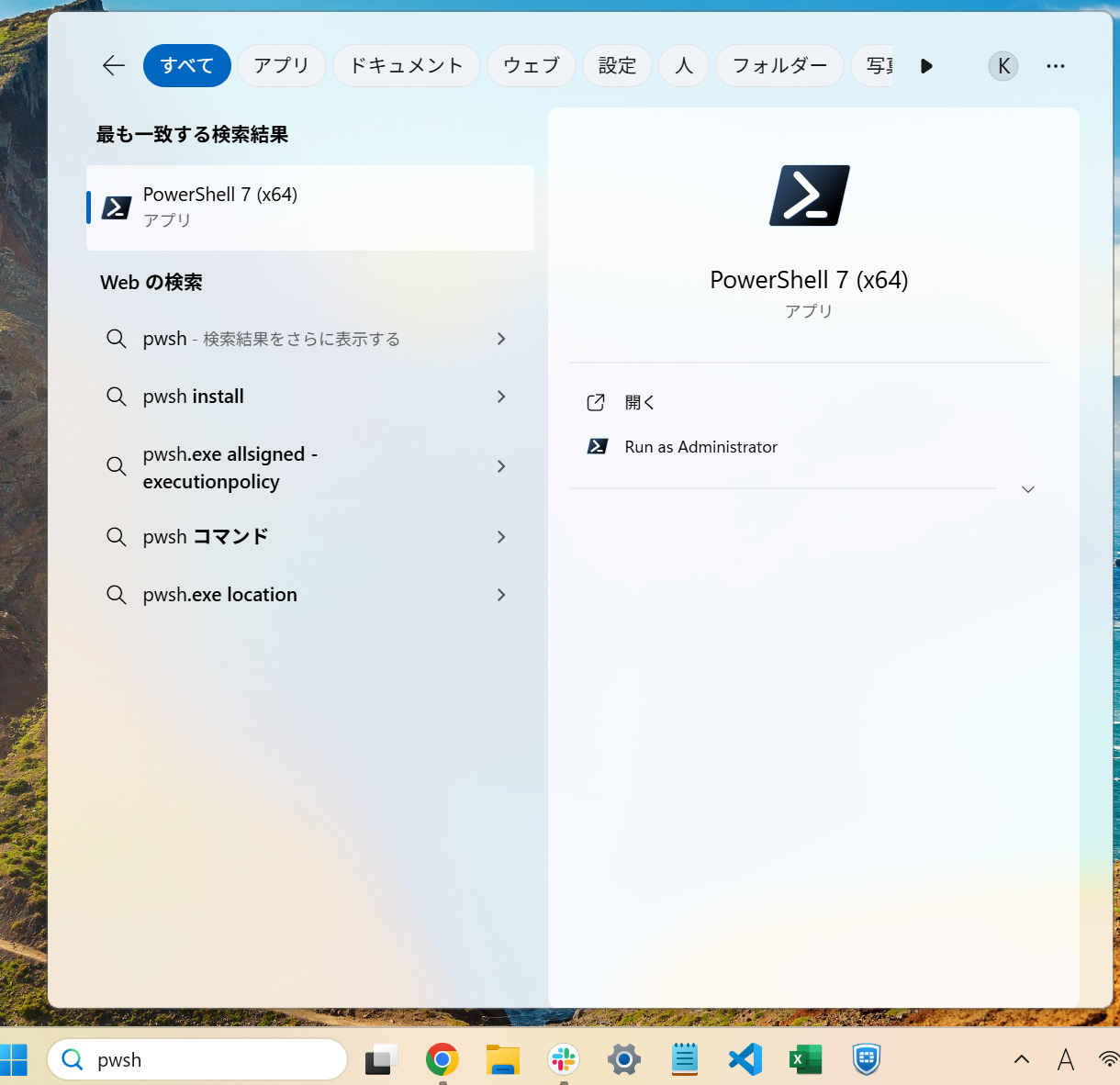
Task: Open Excel from taskbar
Action: coord(806,1060)
